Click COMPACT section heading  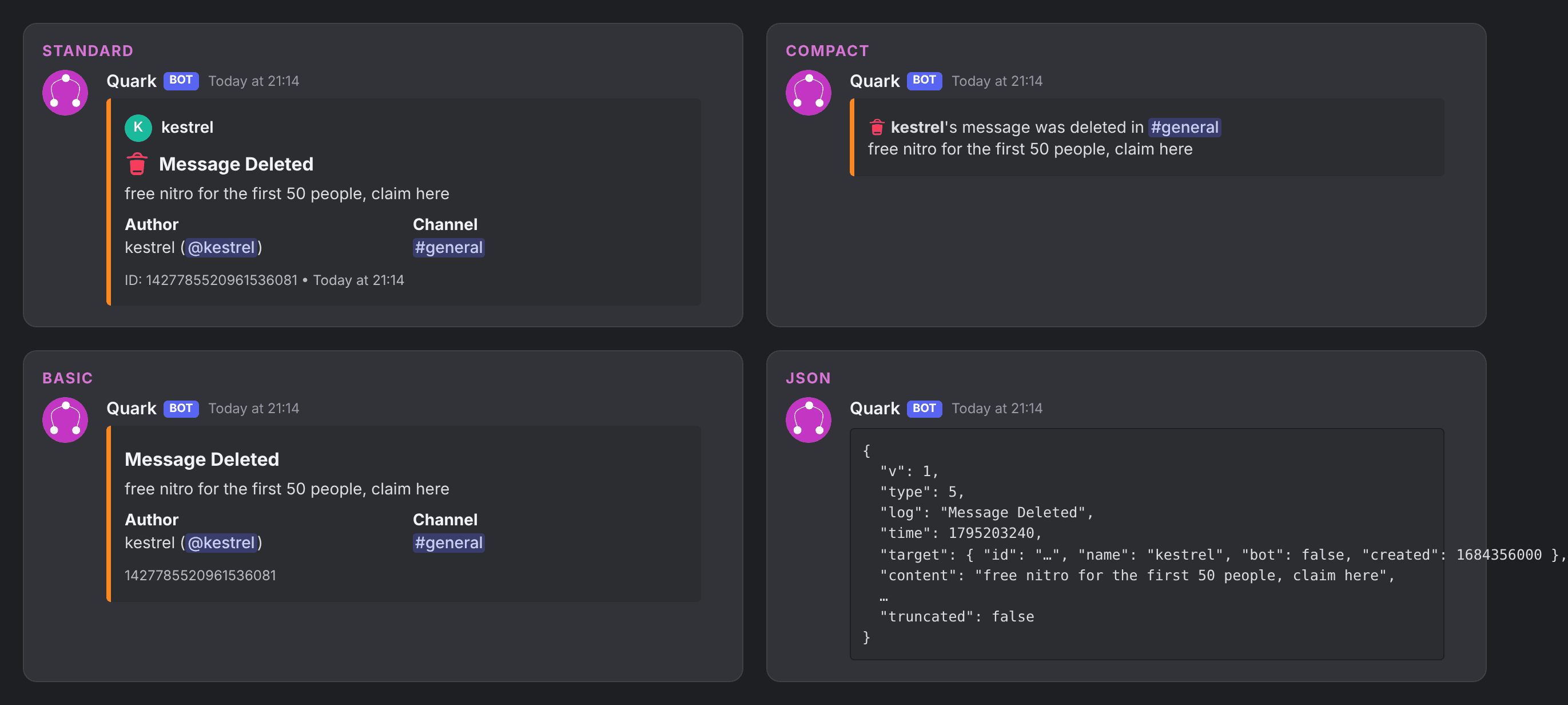pos(827,50)
